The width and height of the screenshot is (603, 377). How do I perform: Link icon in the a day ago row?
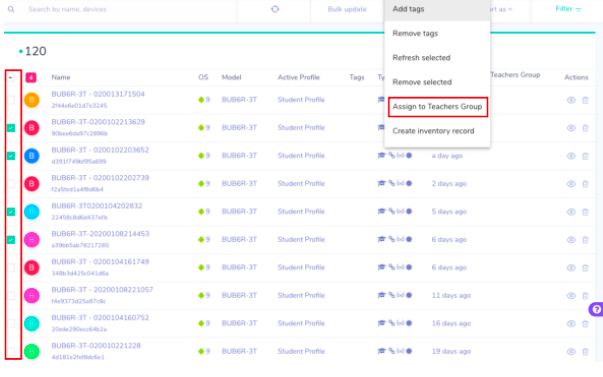pyautogui.click(x=391, y=155)
